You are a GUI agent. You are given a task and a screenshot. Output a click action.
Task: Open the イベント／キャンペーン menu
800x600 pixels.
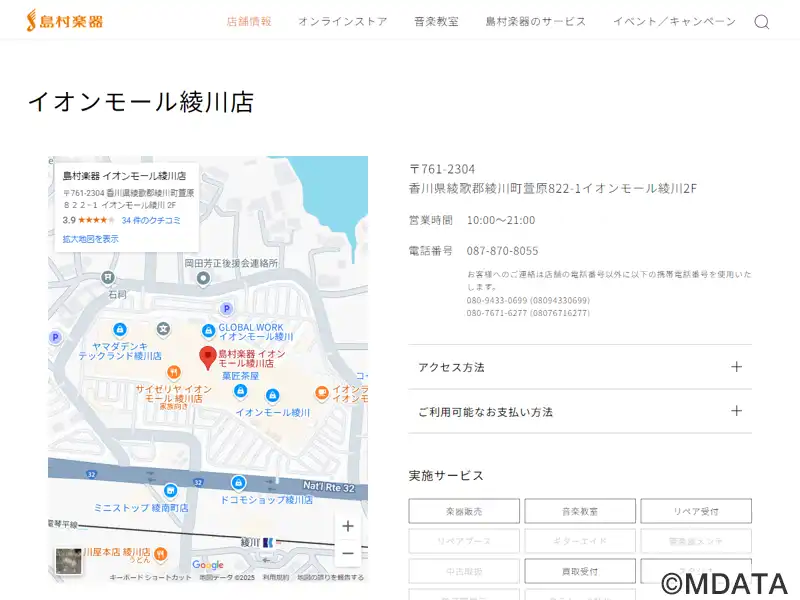674,21
